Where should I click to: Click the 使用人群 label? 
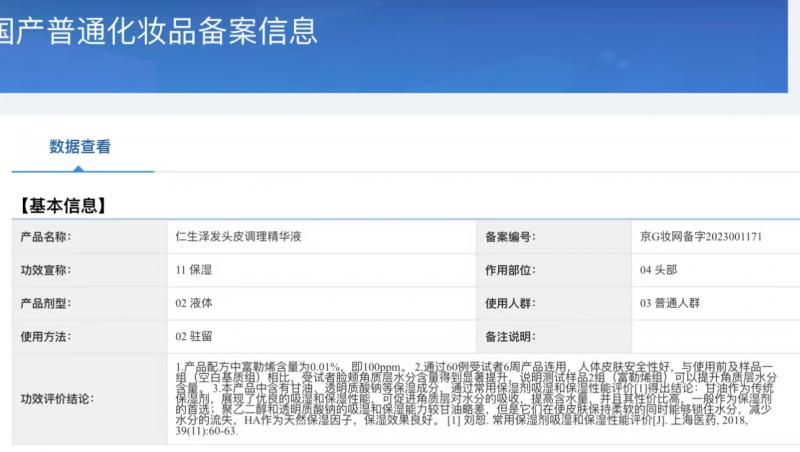pos(510,303)
